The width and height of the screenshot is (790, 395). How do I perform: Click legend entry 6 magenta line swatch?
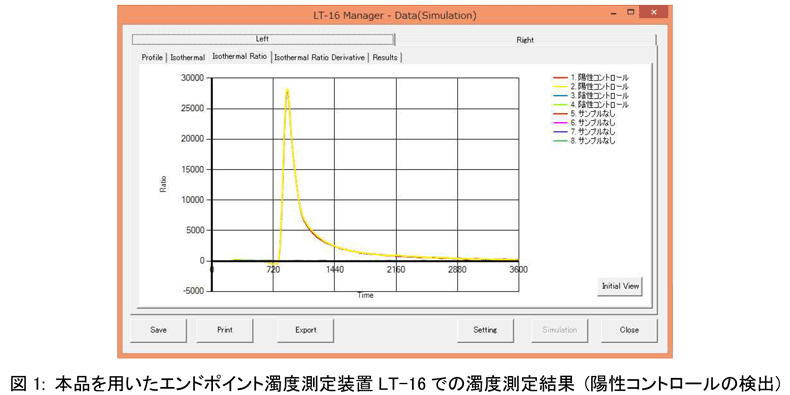tap(560, 123)
